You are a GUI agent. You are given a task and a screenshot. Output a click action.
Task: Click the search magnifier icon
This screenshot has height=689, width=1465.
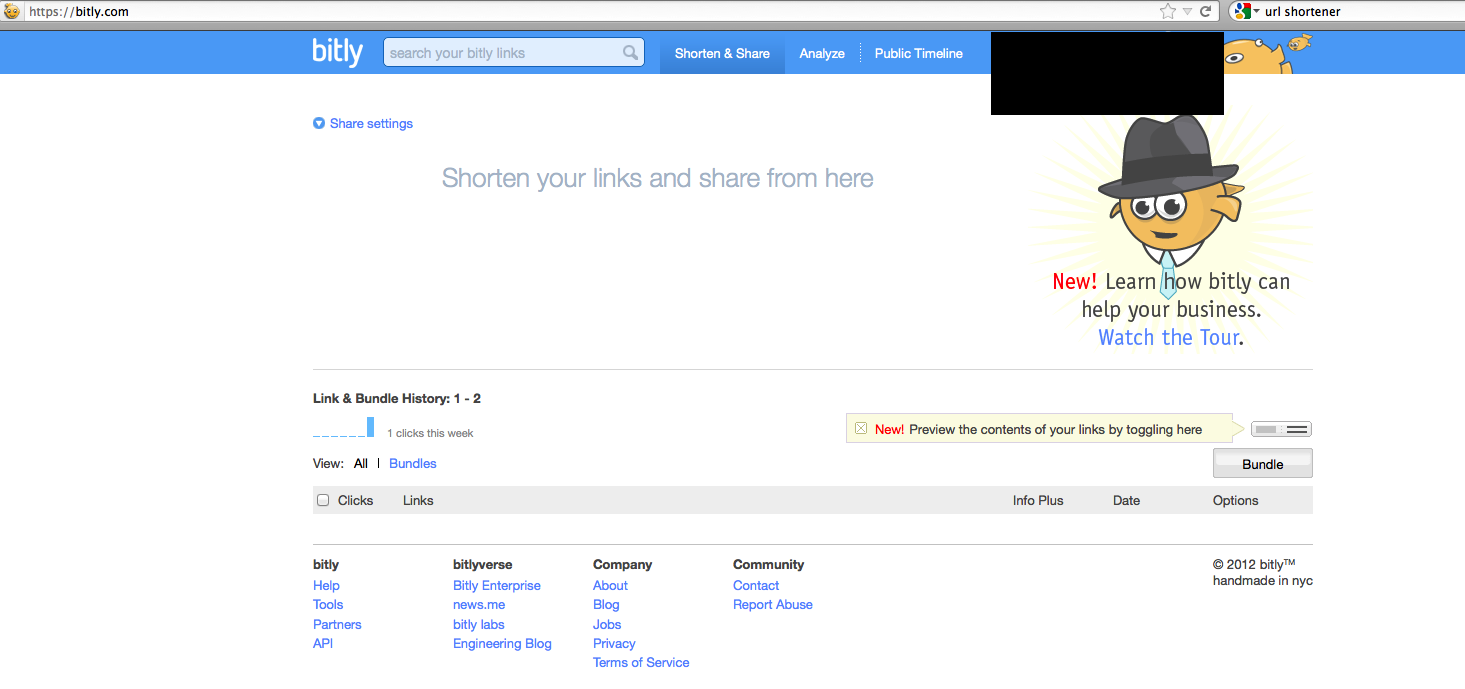click(x=630, y=53)
